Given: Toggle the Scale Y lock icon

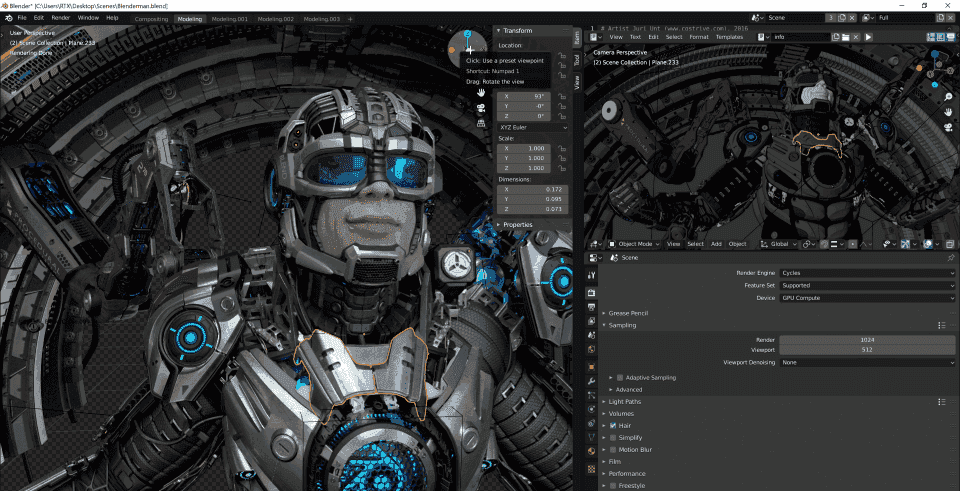Looking at the screenshot, I should [561, 158].
